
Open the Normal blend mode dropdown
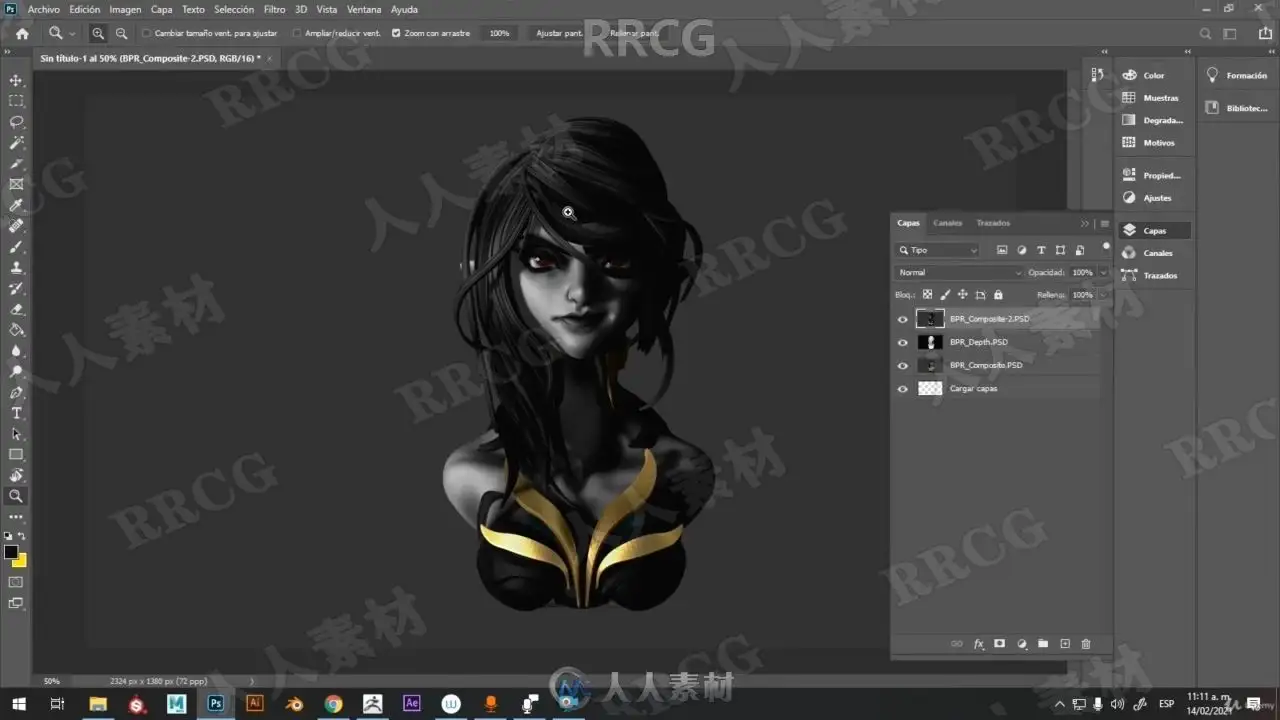tap(960, 272)
